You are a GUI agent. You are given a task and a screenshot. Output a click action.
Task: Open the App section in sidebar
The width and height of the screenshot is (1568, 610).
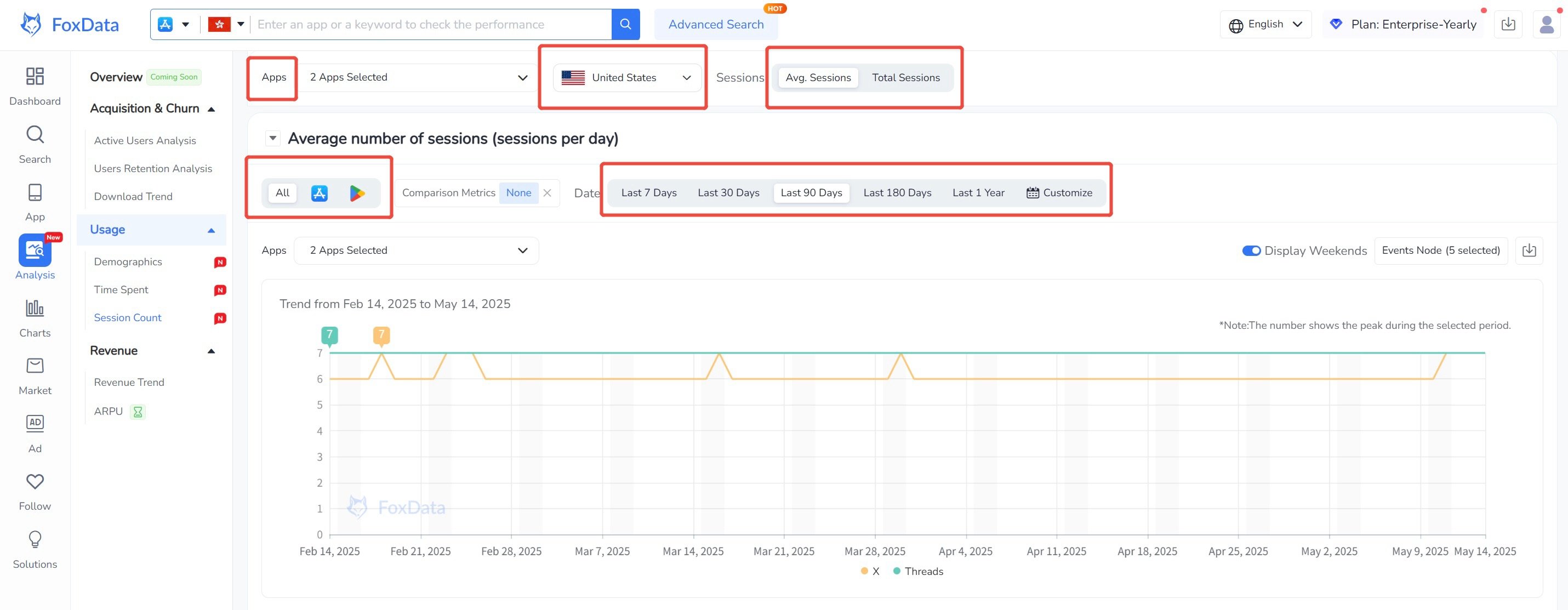pos(35,202)
